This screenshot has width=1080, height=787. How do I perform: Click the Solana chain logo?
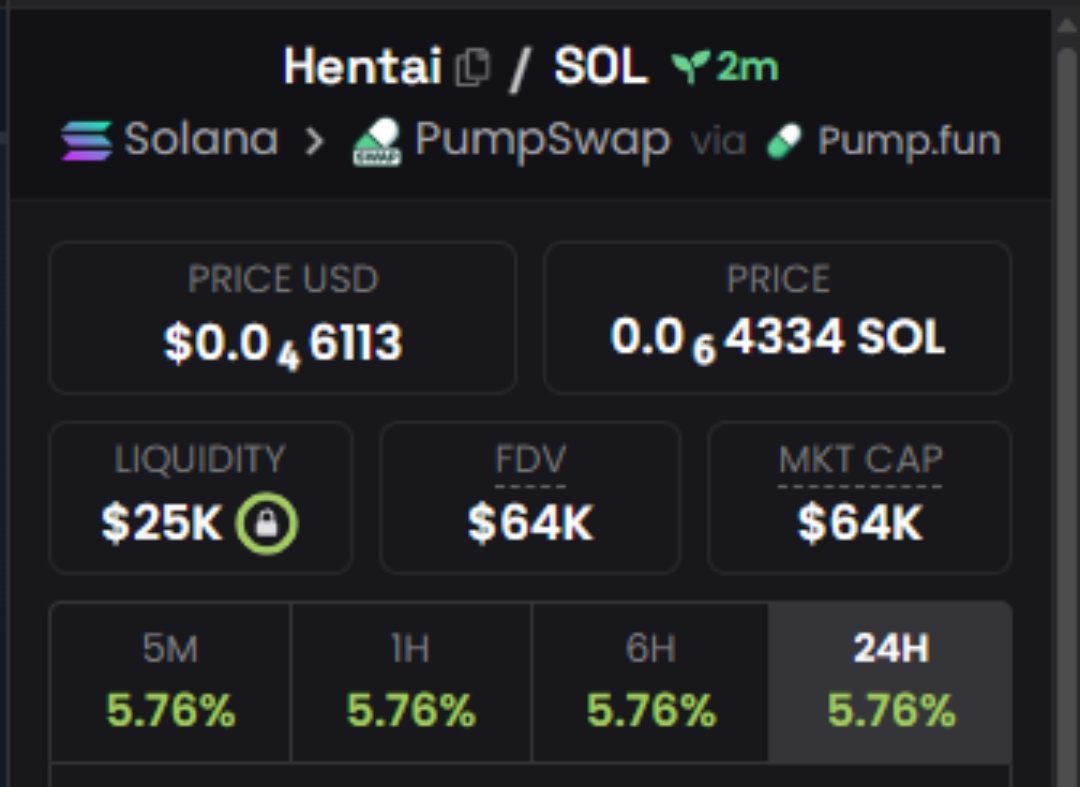click(x=87, y=140)
